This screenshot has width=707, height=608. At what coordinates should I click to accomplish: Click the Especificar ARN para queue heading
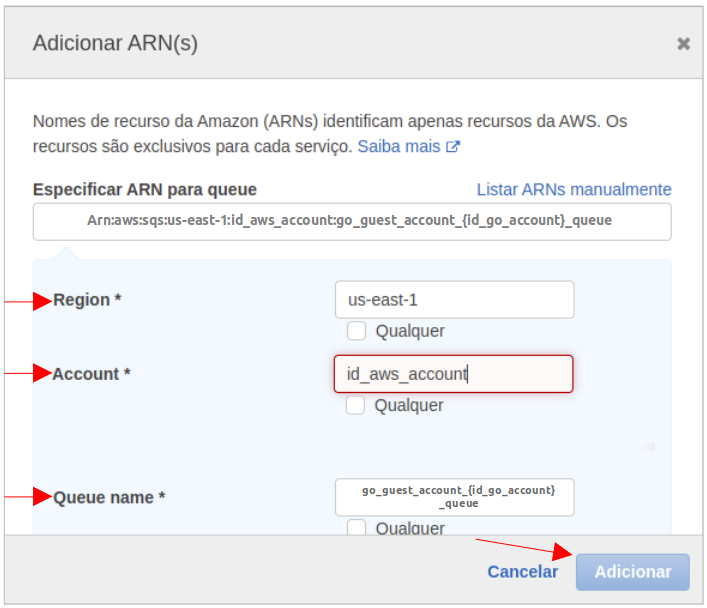click(x=145, y=189)
